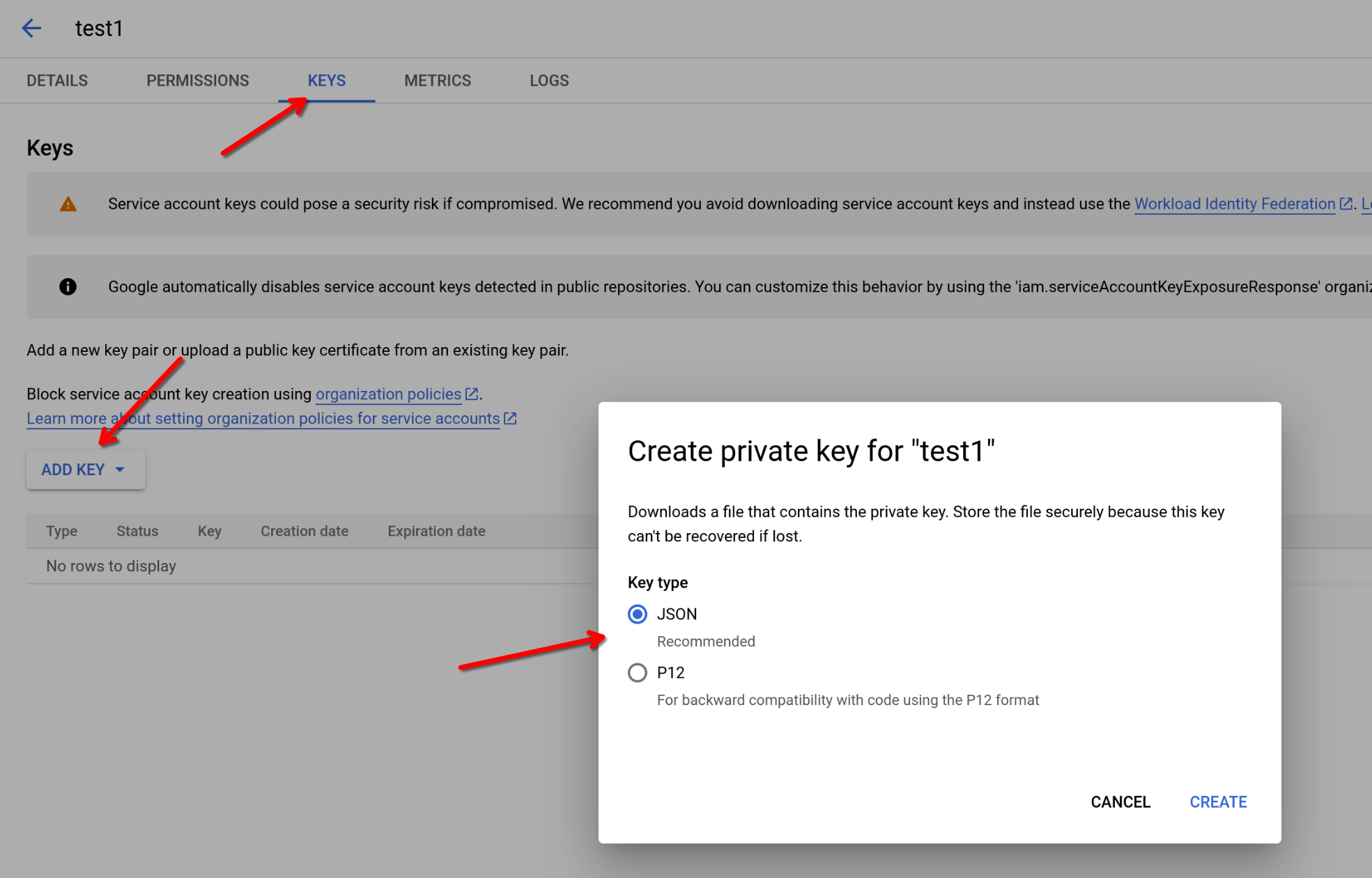Screen dimensions: 1372x878
Task: Click the Status column header
Action: 137,530
